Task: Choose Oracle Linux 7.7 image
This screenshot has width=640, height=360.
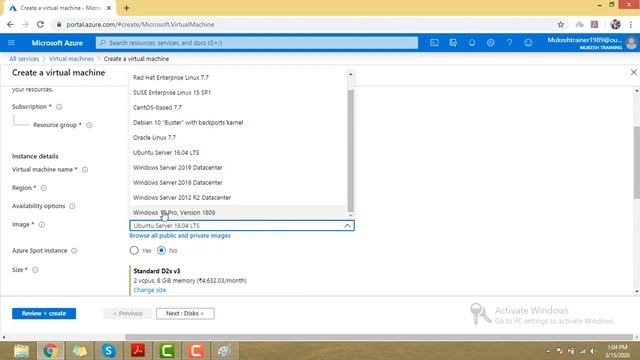Action: [x=237, y=138]
